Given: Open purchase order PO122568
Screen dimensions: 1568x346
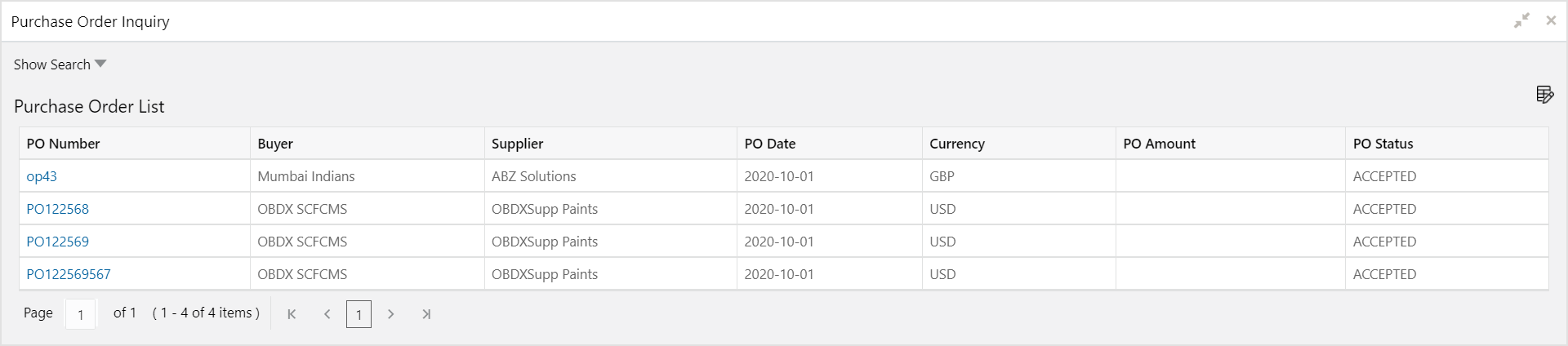Looking at the screenshot, I should pos(57,209).
